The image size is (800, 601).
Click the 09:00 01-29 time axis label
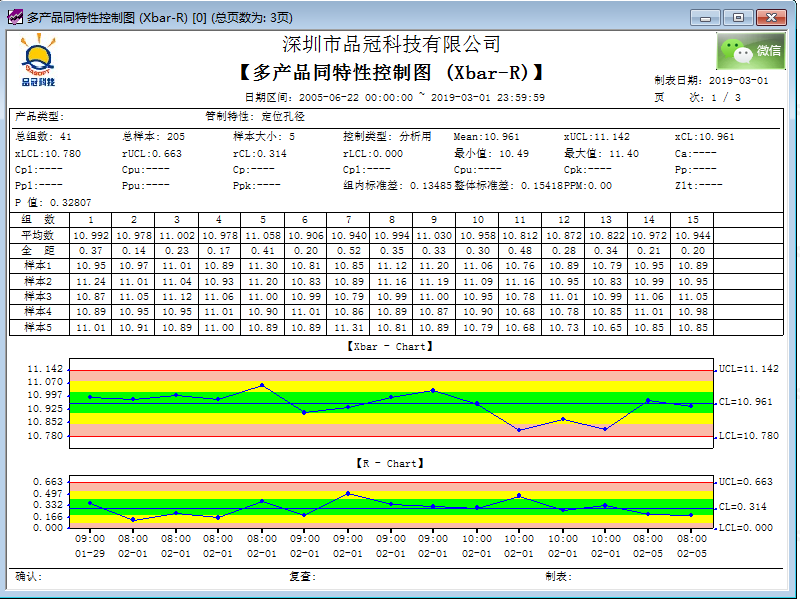point(90,546)
